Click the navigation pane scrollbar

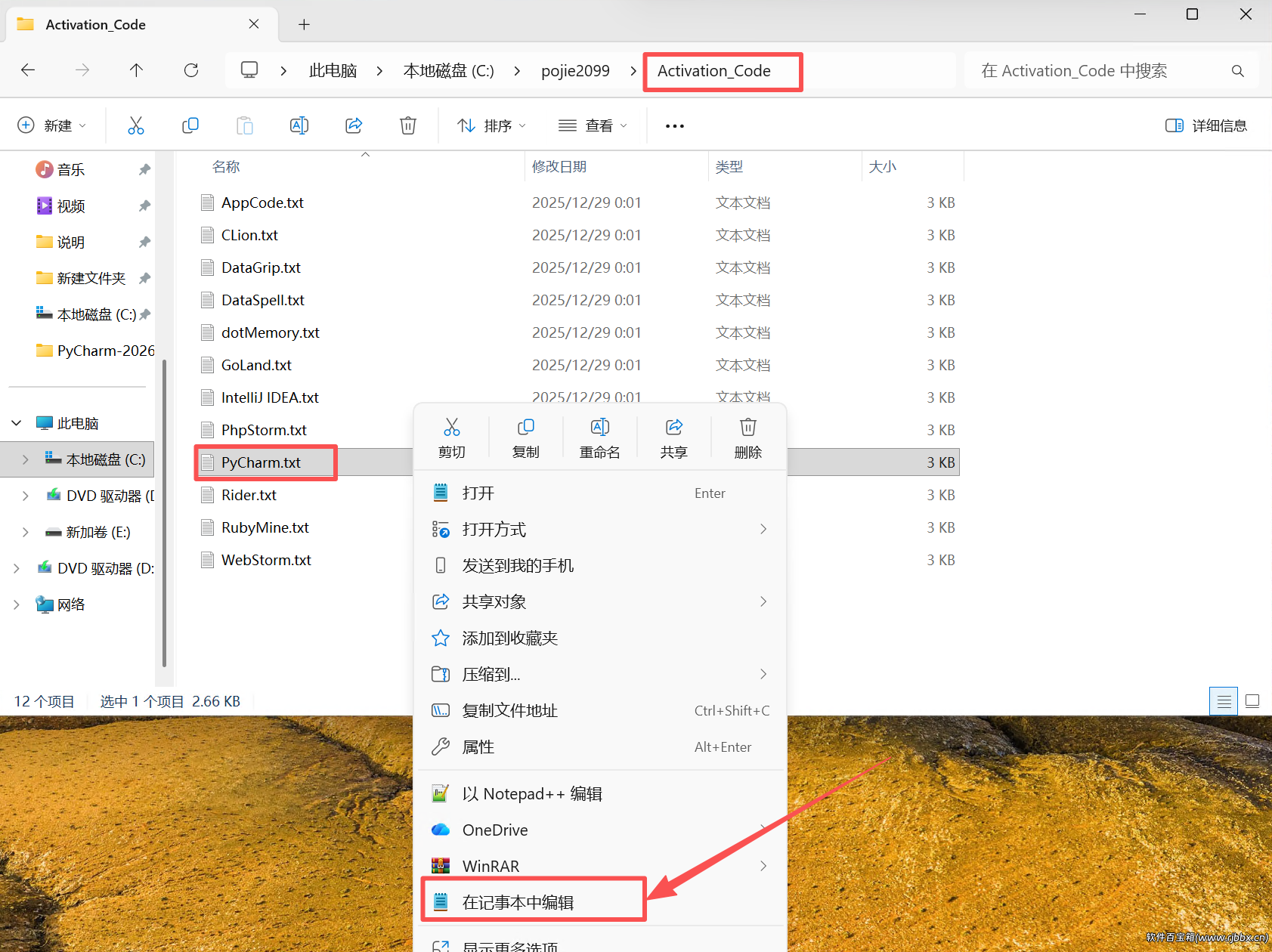(x=164, y=514)
